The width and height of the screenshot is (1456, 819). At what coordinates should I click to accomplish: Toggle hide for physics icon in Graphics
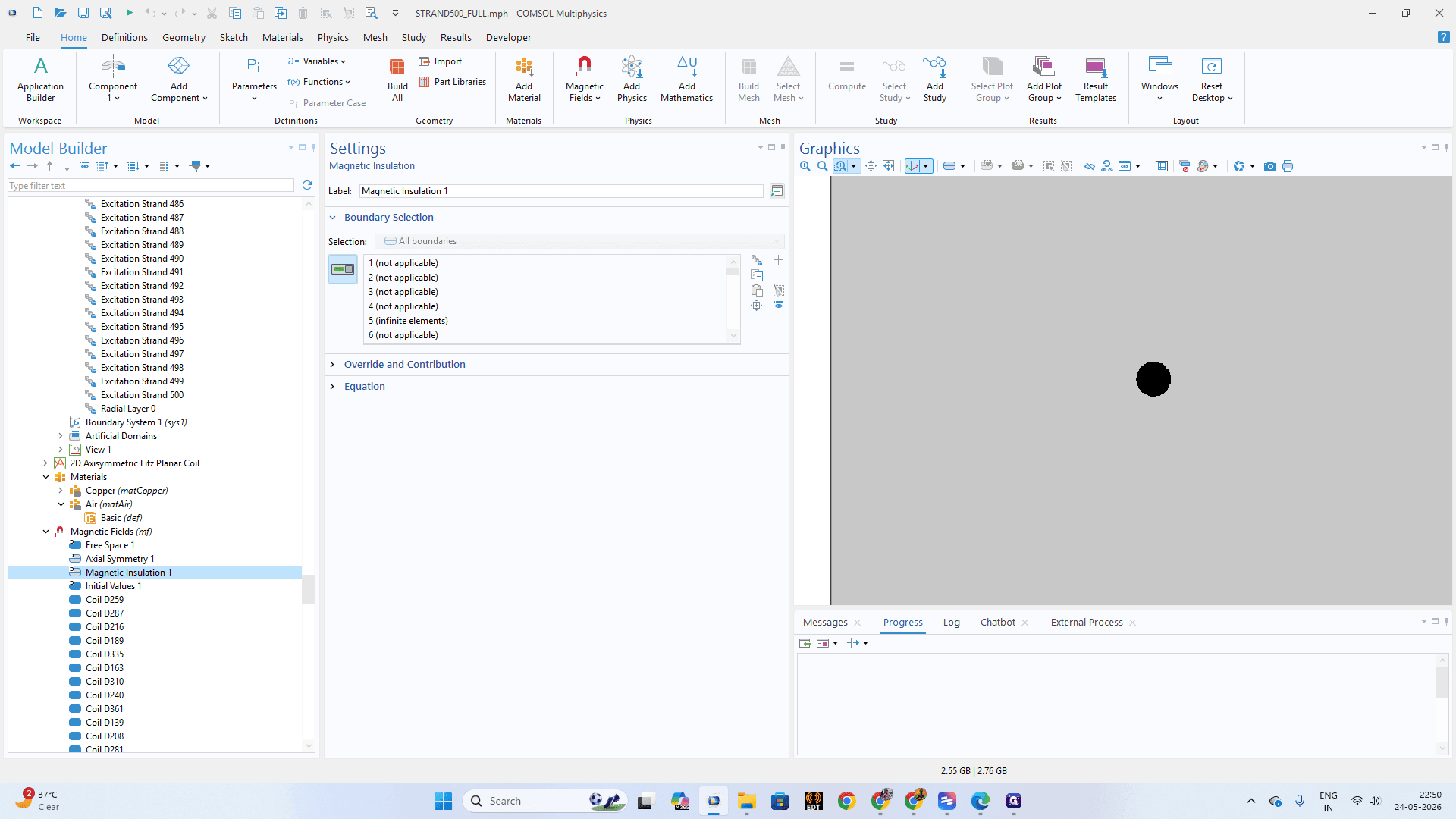coord(1090,166)
